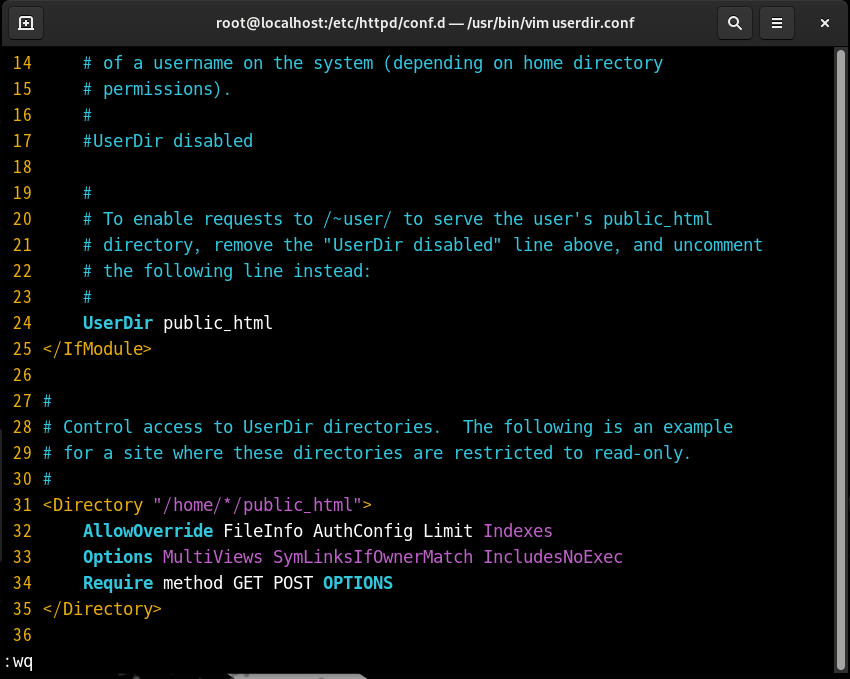Open a new terminal tab
This screenshot has height=679, width=850.
tap(25, 23)
